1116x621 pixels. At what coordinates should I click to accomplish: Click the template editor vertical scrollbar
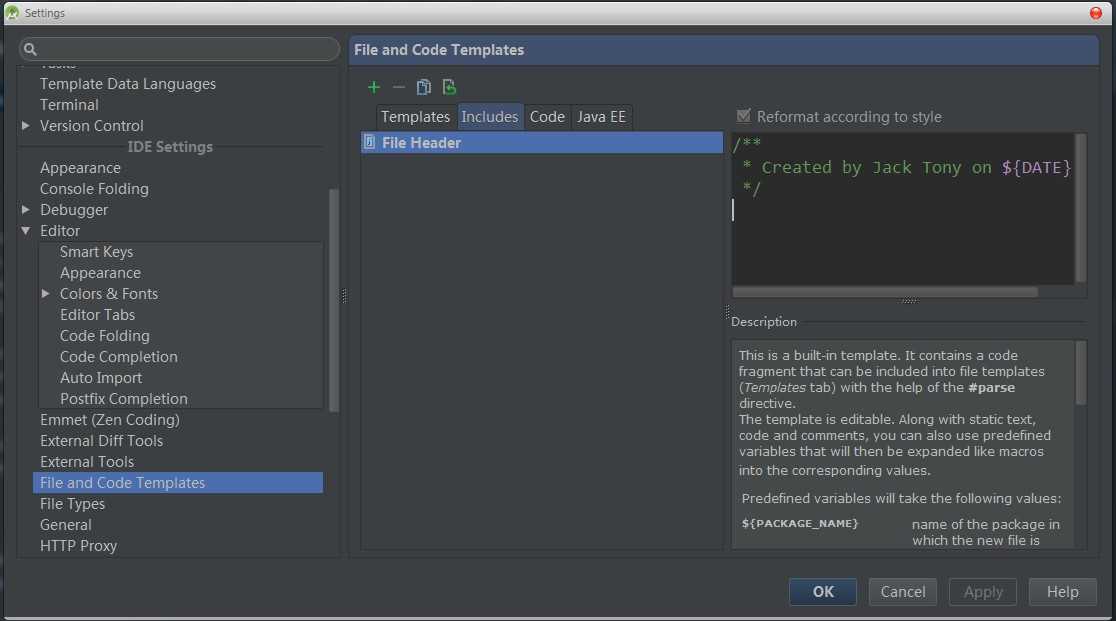click(1080, 208)
